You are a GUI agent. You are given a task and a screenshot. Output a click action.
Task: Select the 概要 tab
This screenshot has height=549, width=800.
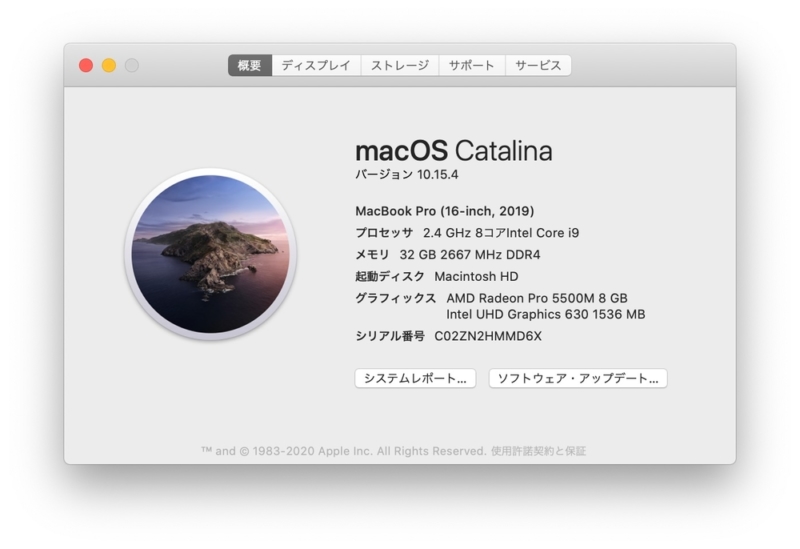click(249, 65)
